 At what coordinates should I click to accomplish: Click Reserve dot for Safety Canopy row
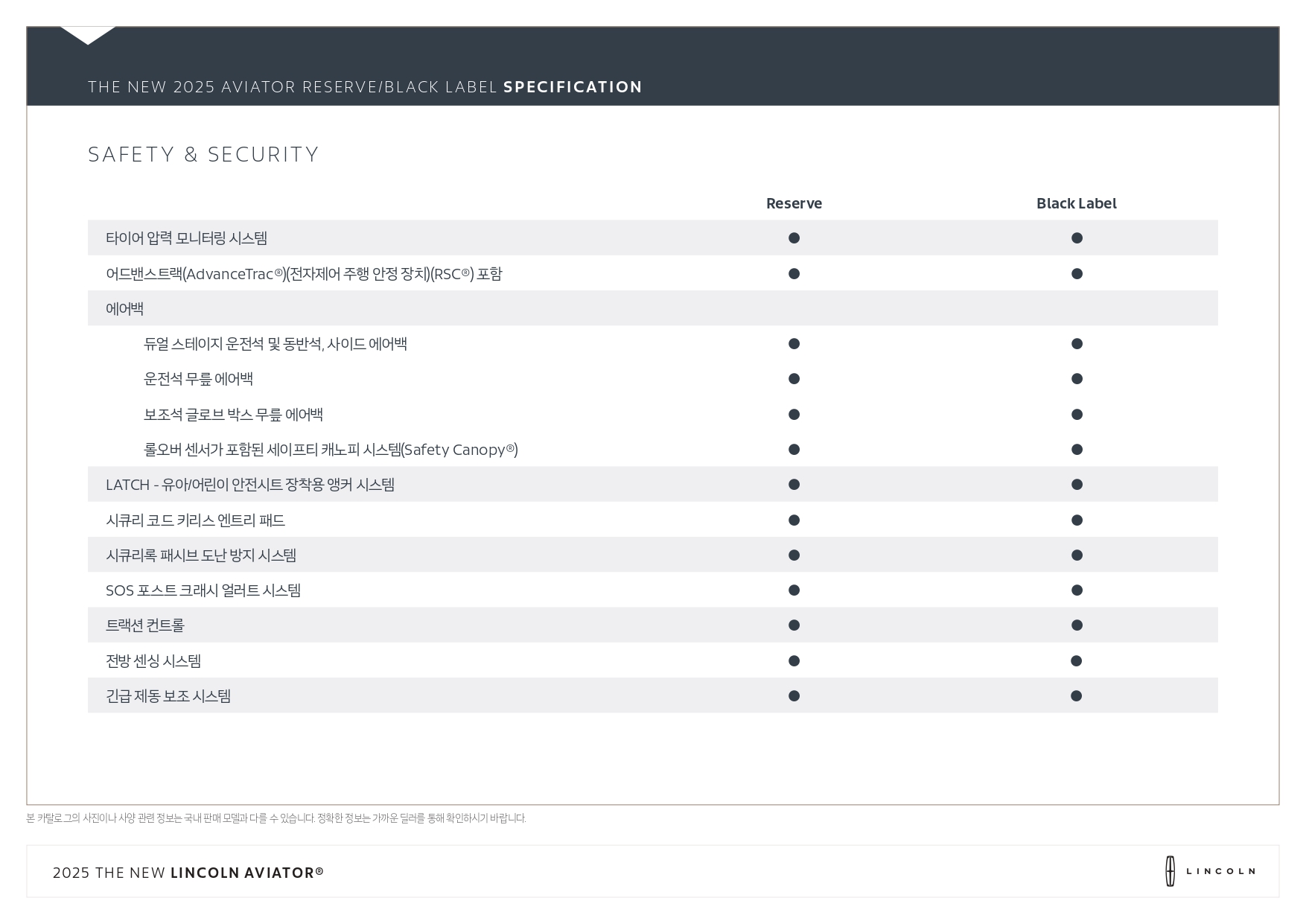[794, 450]
